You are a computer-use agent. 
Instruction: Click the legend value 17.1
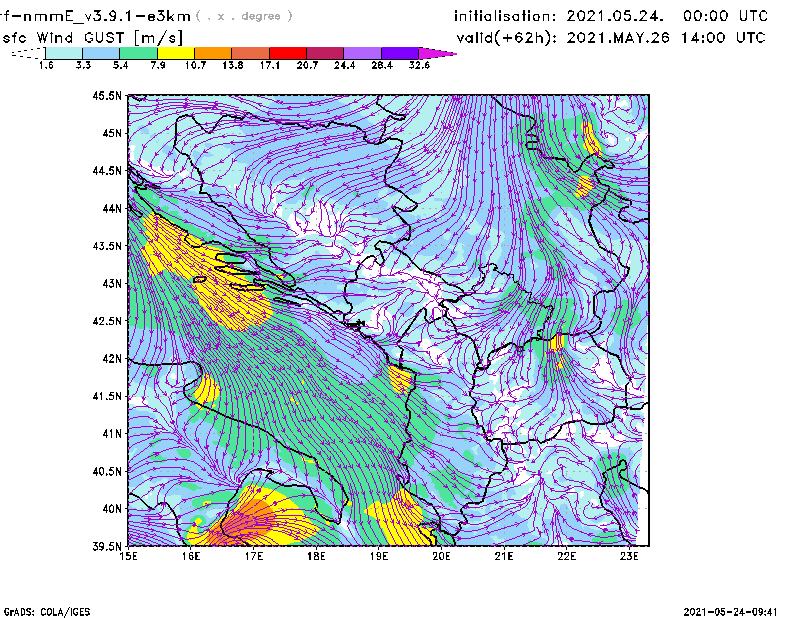pos(270,65)
